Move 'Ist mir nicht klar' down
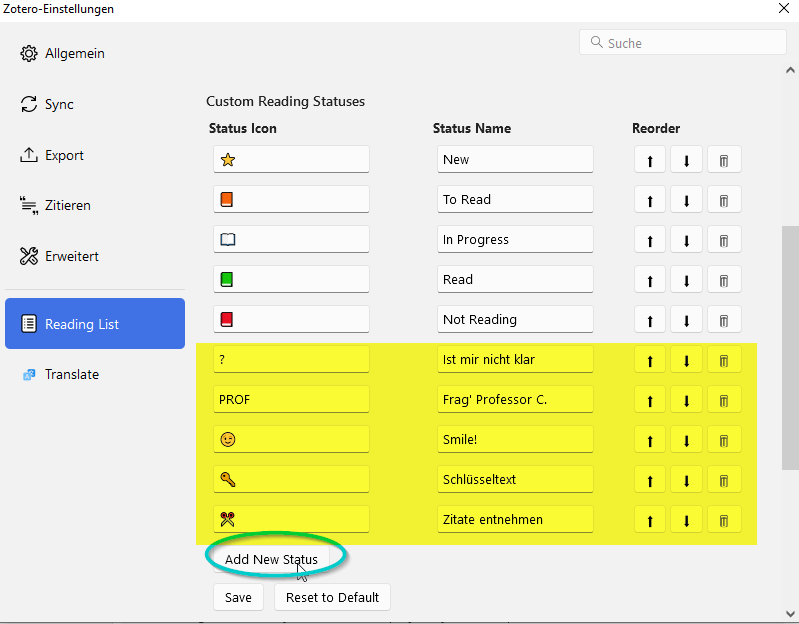Viewport: 799px width, 624px height. (686, 360)
